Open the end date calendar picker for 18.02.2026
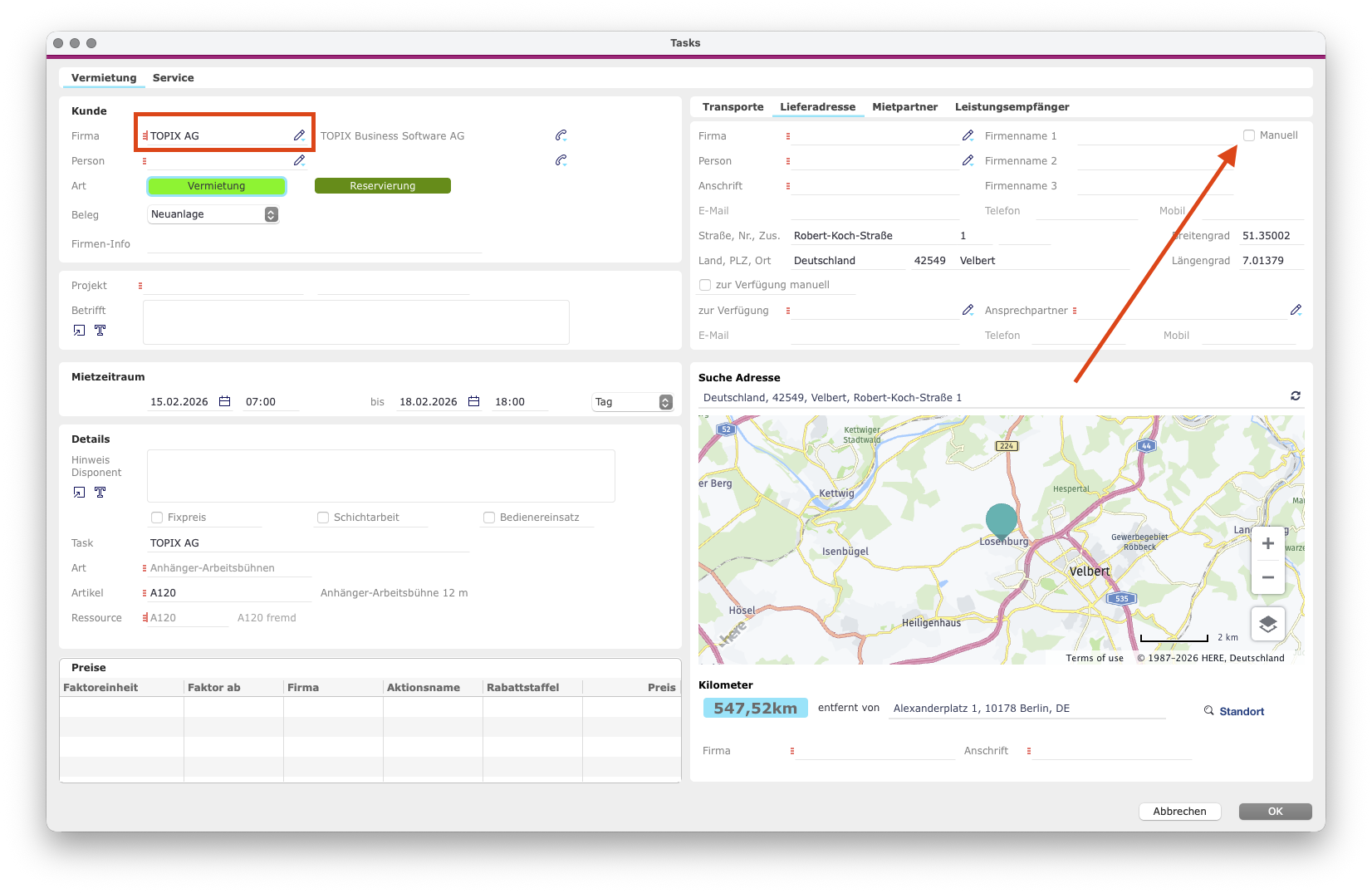 pyautogui.click(x=473, y=401)
